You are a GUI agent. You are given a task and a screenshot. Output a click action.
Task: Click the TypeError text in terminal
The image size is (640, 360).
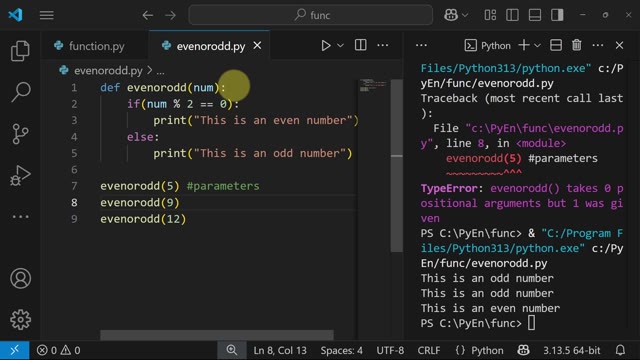click(x=449, y=188)
